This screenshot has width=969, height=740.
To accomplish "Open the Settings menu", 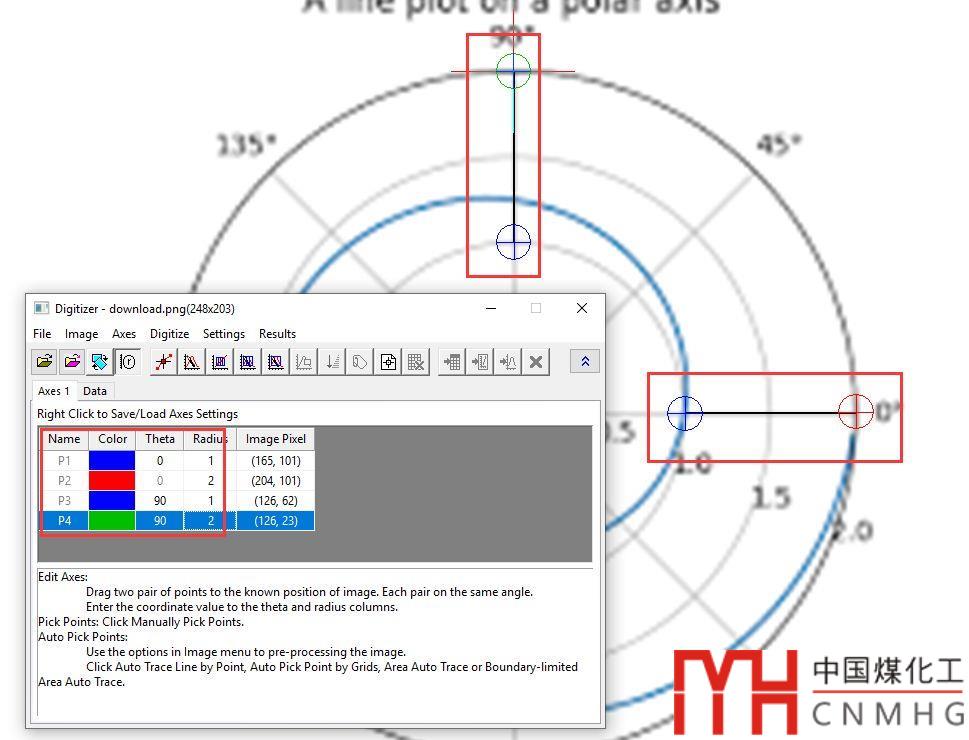I will 224,334.
